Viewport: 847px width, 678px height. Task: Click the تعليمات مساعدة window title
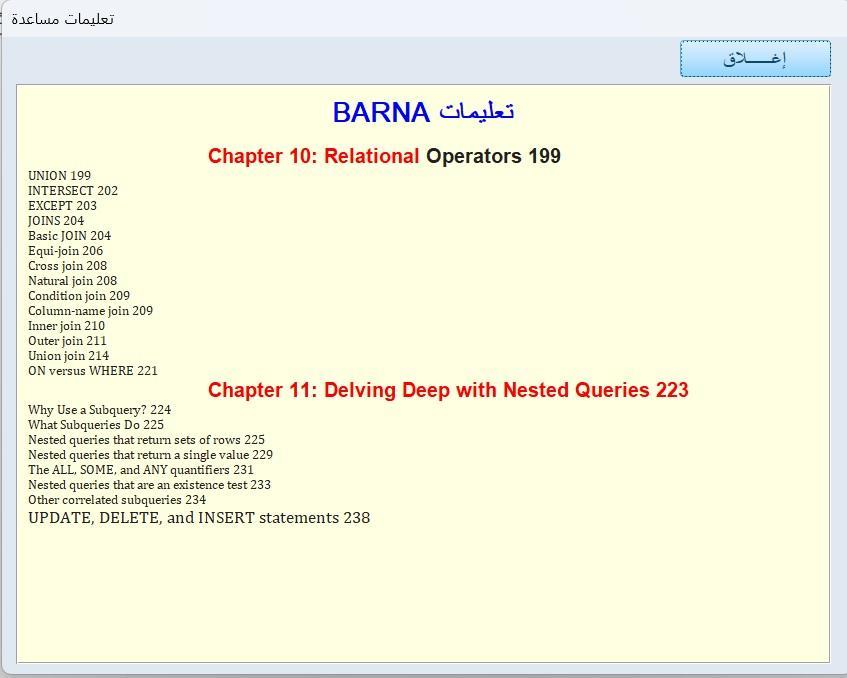tap(62, 19)
